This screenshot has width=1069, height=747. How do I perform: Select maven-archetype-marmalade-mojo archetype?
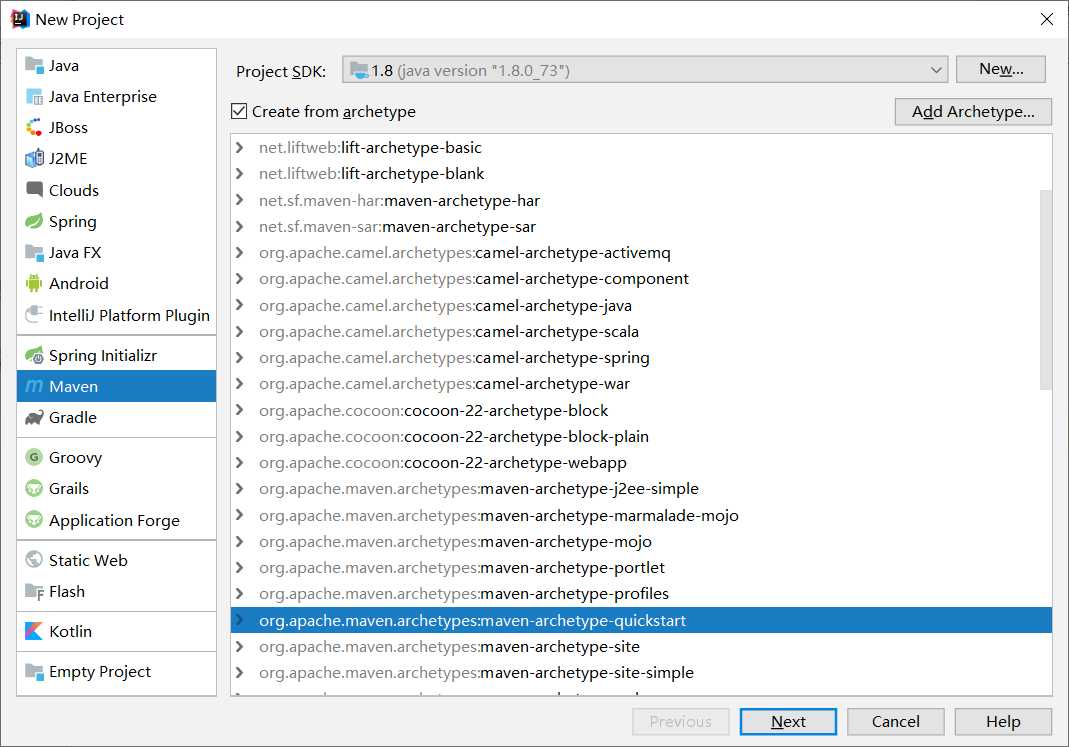point(641,515)
